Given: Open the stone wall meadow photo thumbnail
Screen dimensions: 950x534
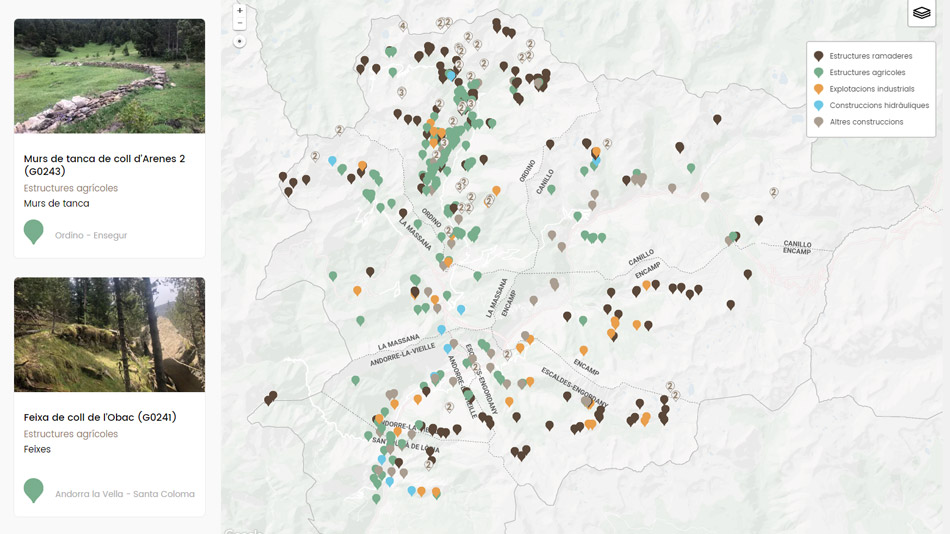Looking at the screenshot, I should coord(109,76).
